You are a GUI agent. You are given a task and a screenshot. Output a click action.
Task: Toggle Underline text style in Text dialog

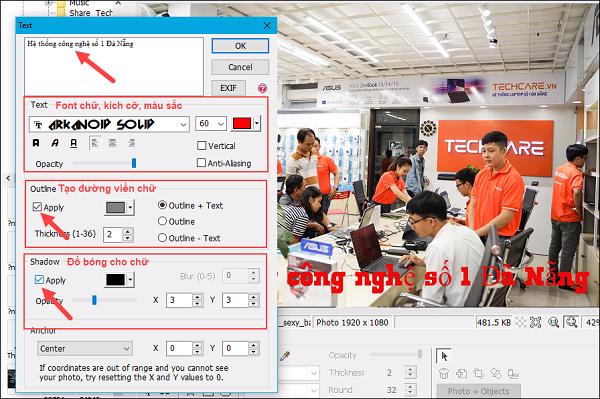click(73, 143)
